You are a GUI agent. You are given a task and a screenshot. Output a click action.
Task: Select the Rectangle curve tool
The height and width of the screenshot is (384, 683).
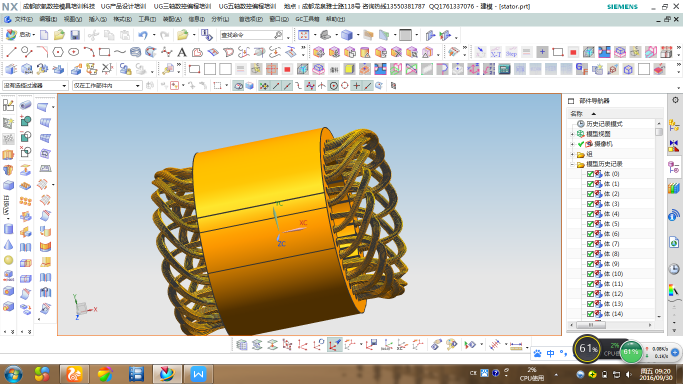click(104, 52)
